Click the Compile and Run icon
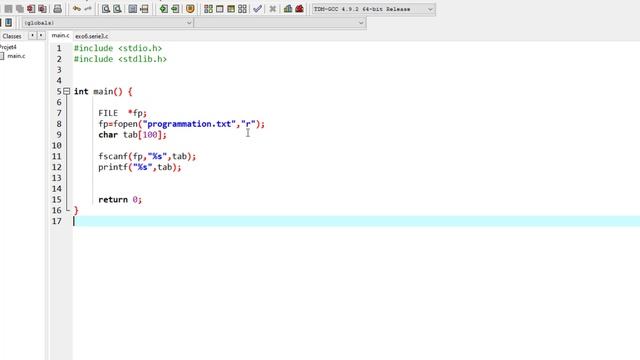 pos(231,9)
